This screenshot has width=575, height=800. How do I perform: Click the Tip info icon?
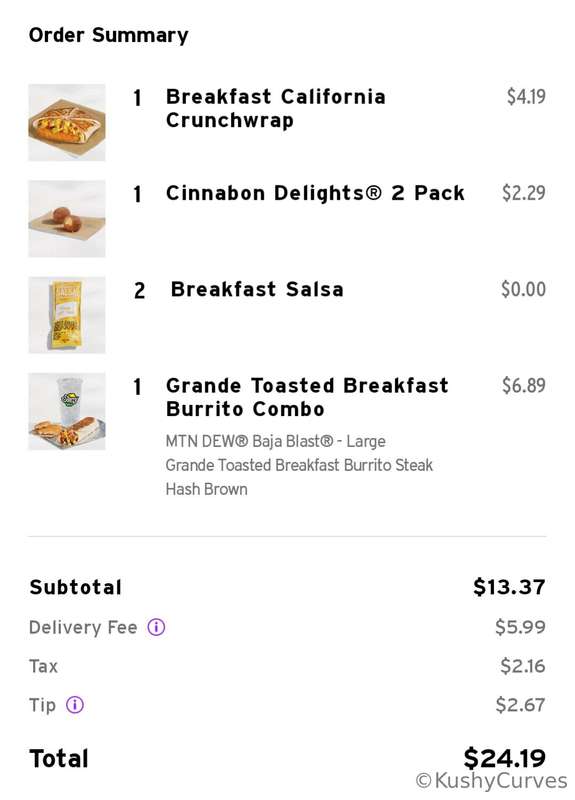point(74,705)
